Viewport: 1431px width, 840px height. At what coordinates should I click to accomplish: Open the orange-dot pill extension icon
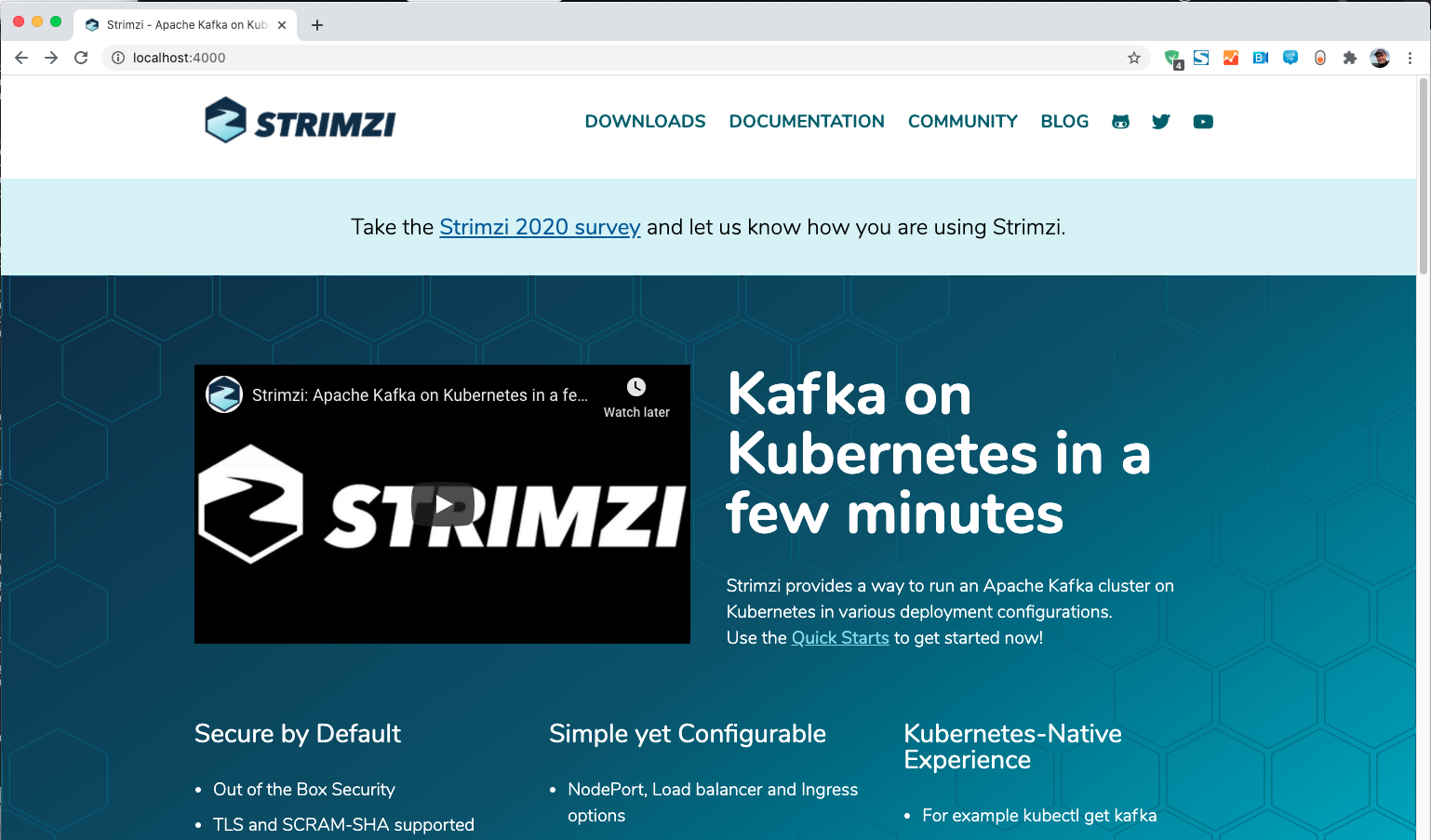pyautogui.click(x=1320, y=58)
